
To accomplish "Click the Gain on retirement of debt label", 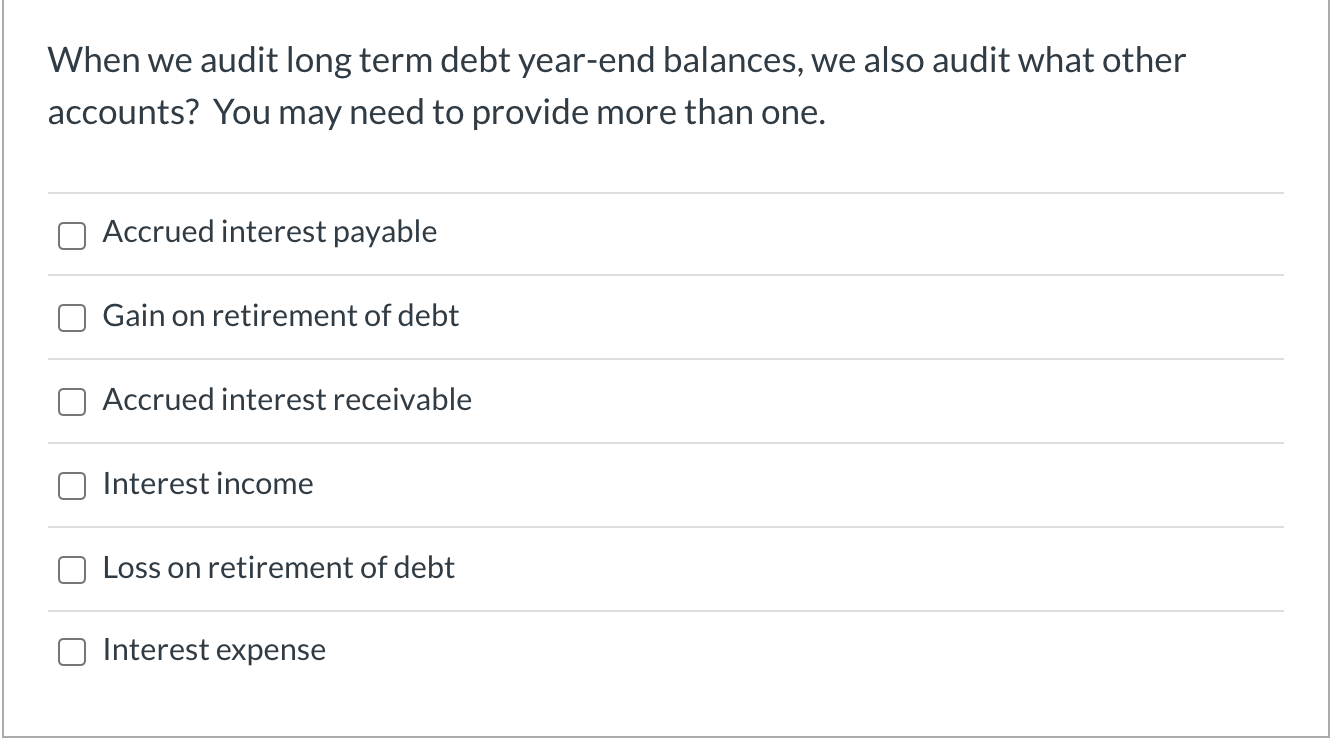I will pos(280,316).
